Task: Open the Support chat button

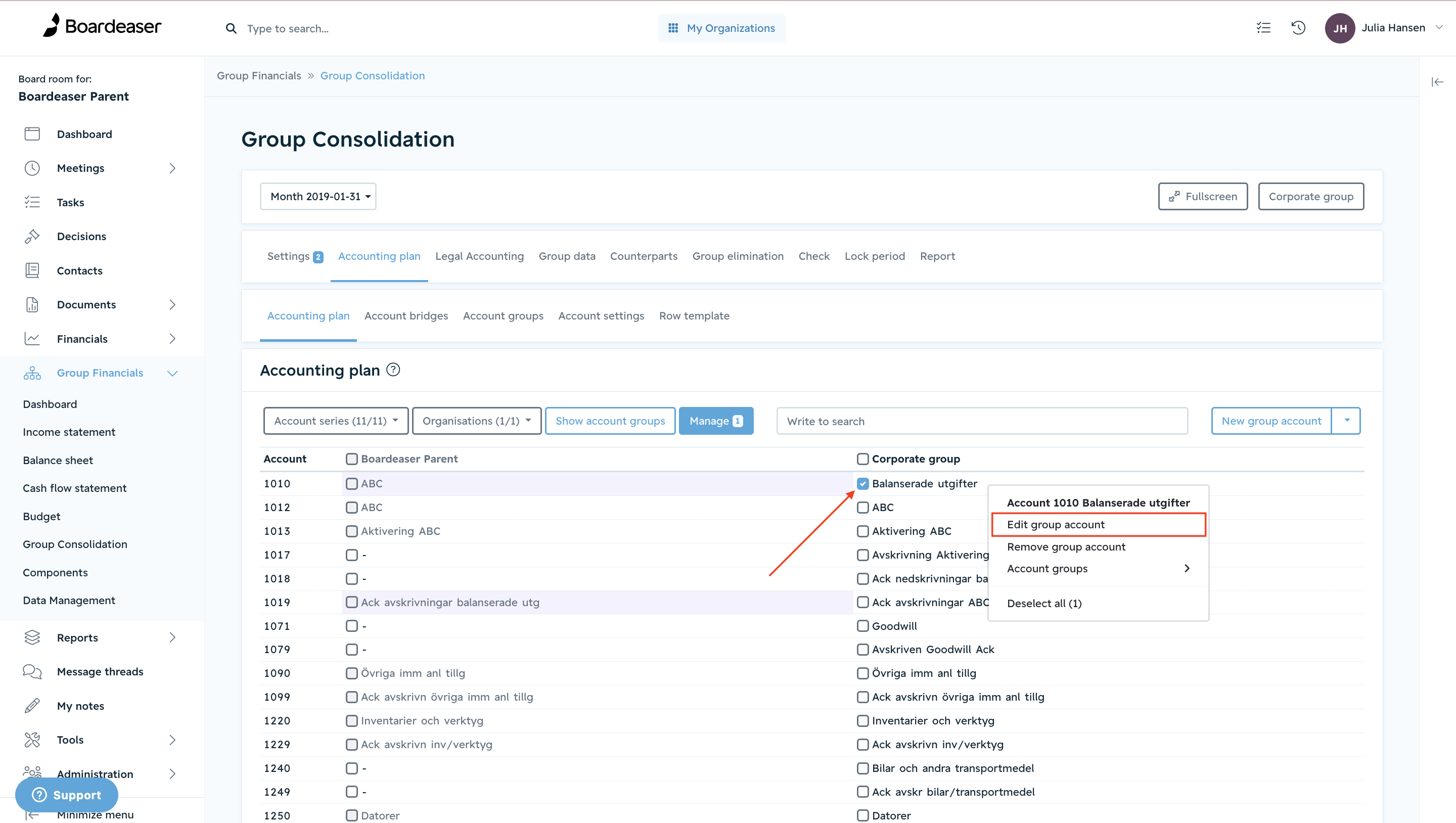Action: tap(67, 795)
